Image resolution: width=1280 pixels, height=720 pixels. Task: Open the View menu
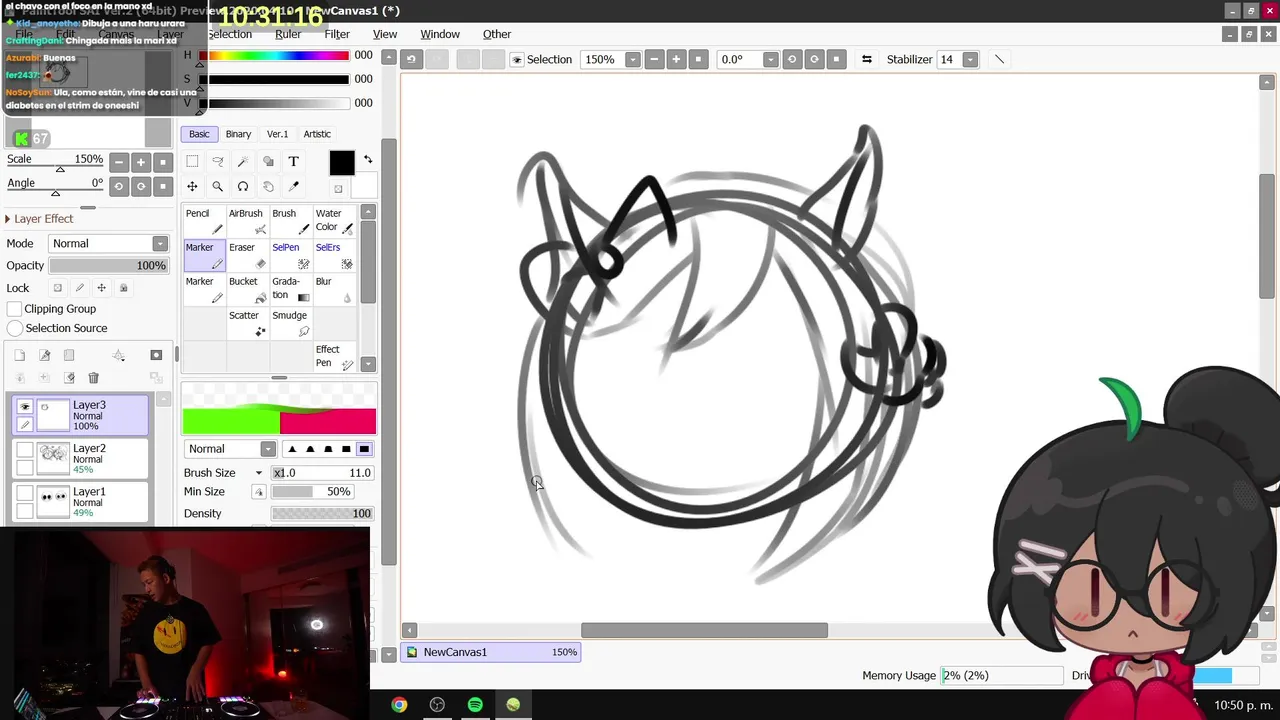(x=385, y=34)
